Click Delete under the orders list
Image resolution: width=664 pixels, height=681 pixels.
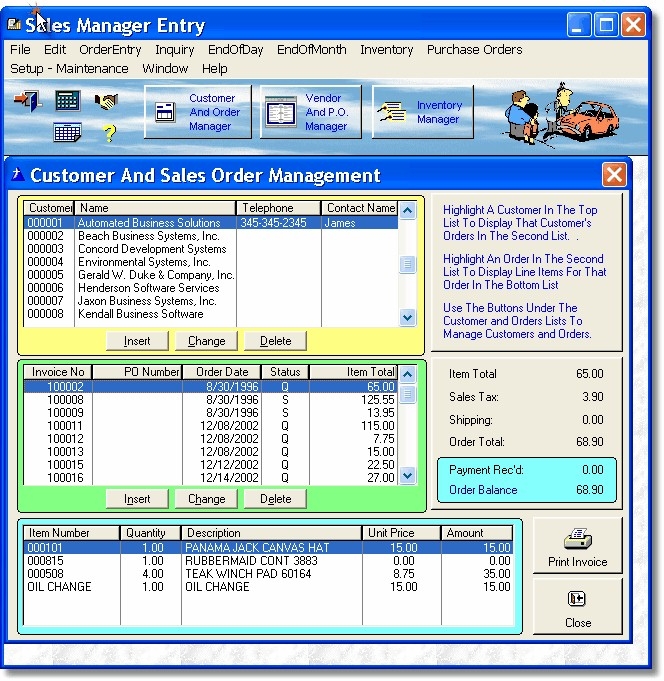click(275, 499)
